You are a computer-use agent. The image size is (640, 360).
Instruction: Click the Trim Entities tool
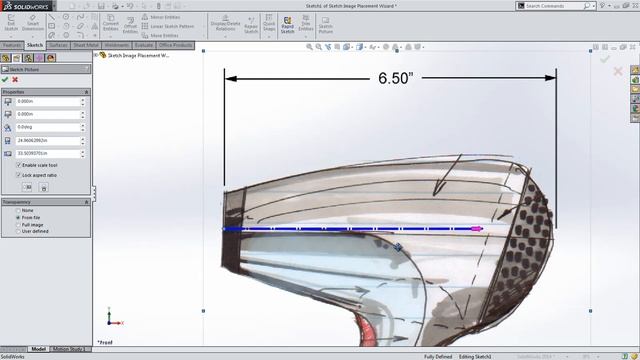click(x=306, y=23)
